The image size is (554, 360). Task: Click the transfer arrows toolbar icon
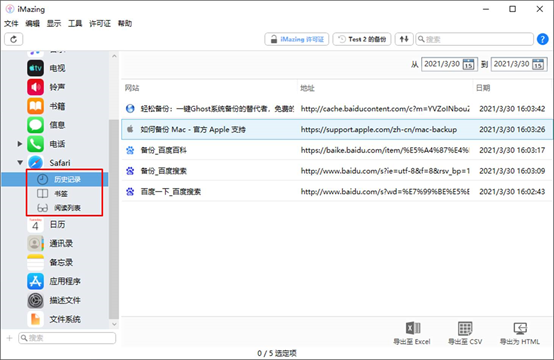[404, 39]
